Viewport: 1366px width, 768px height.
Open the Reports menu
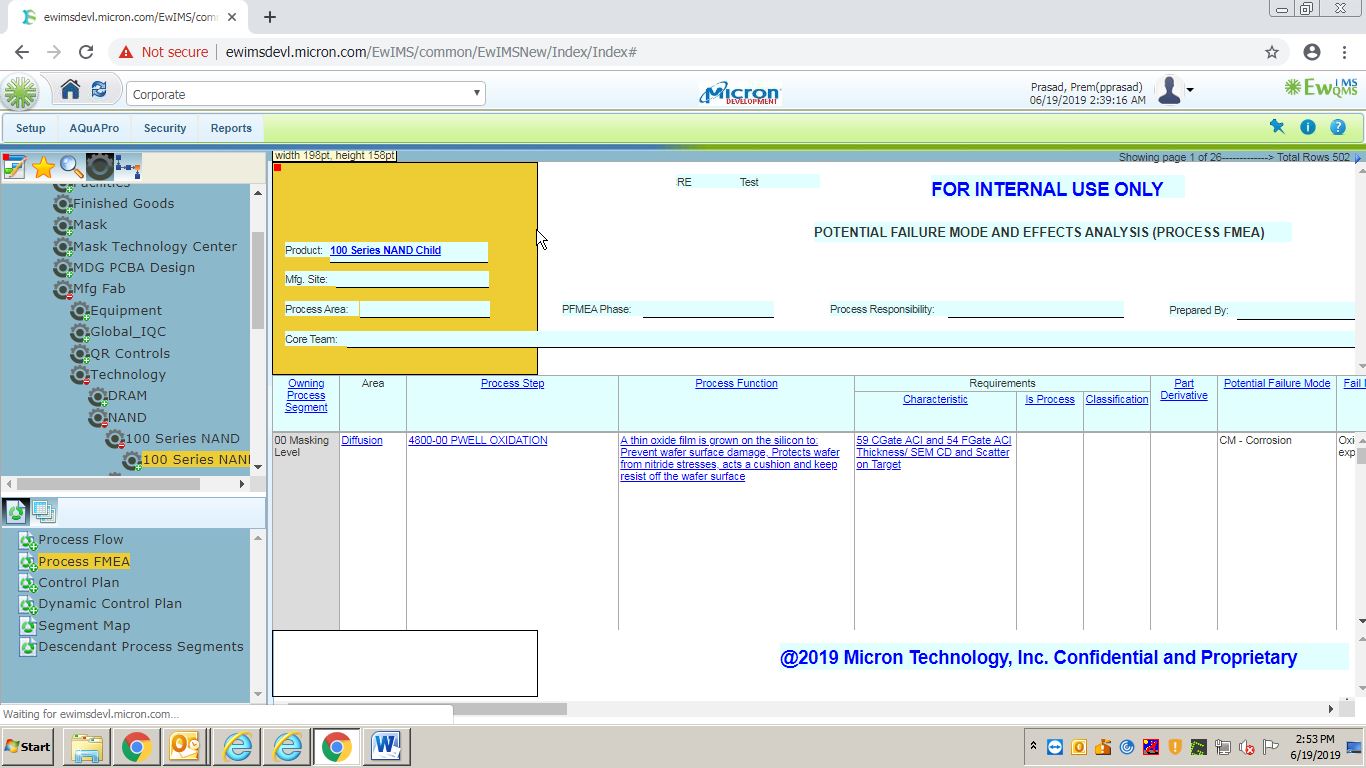click(231, 128)
